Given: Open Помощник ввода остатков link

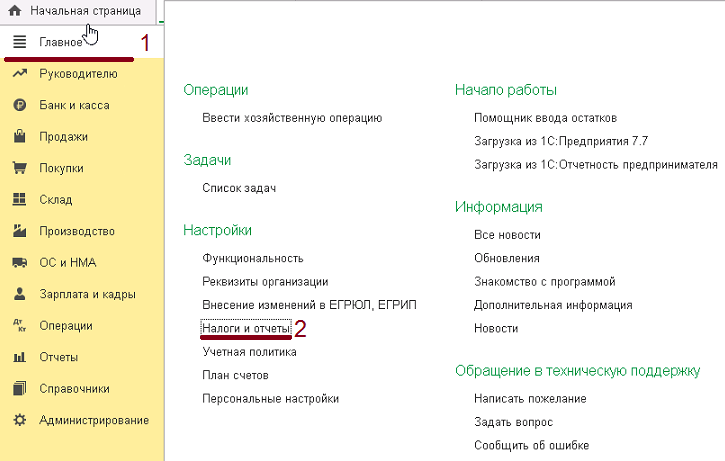Looking at the screenshot, I should 546,118.
